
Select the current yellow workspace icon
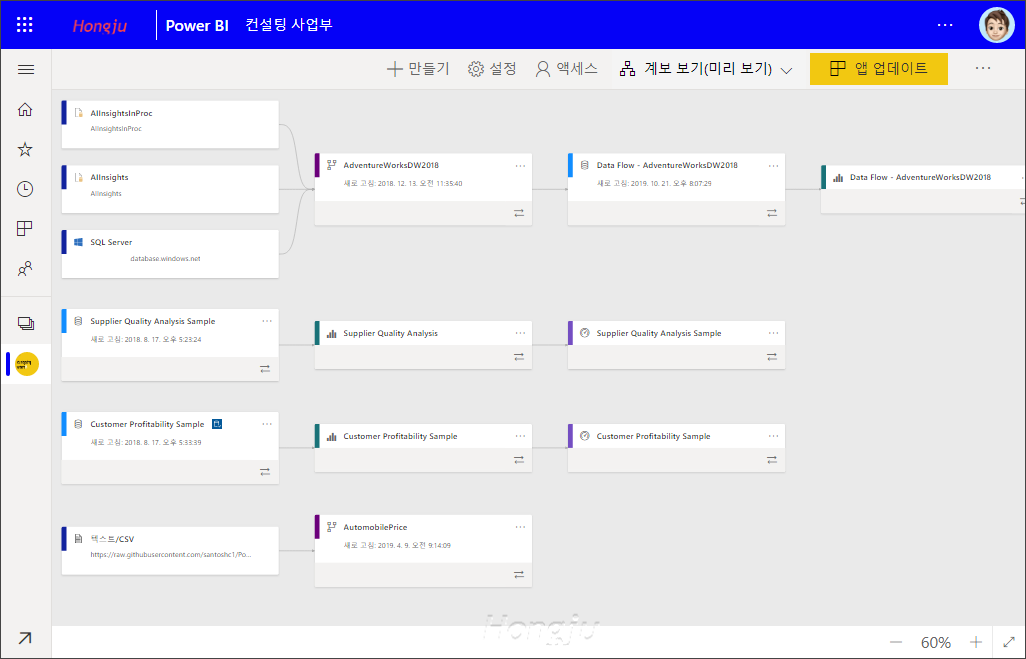pyautogui.click(x=27, y=364)
